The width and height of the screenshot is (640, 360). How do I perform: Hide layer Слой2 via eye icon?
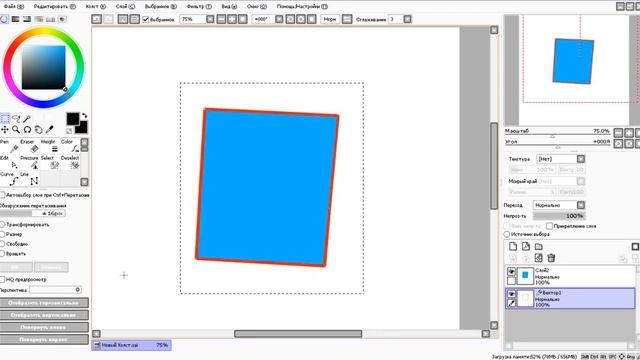pyautogui.click(x=511, y=271)
